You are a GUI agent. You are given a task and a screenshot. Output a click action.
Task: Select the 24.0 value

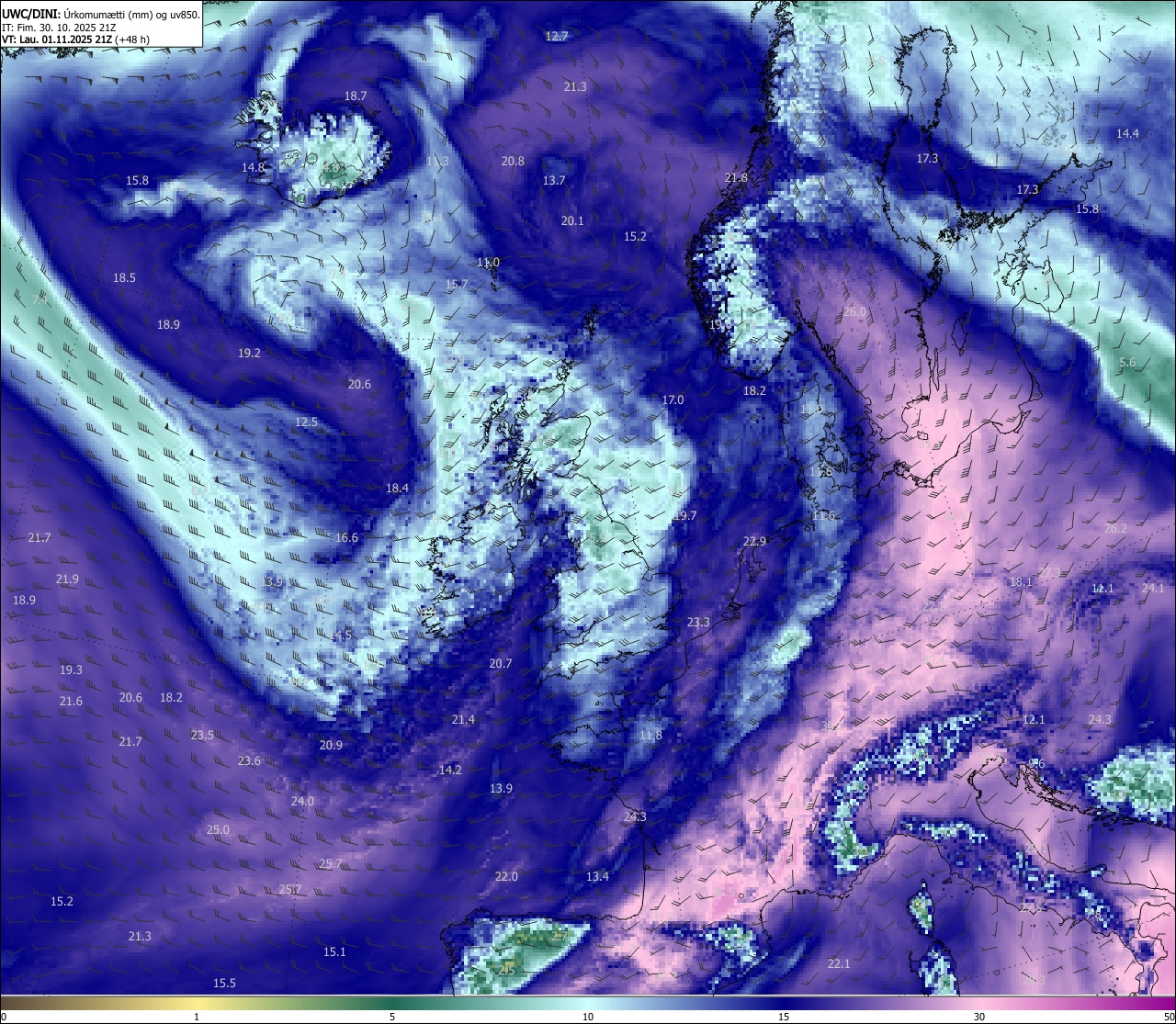pos(302,801)
